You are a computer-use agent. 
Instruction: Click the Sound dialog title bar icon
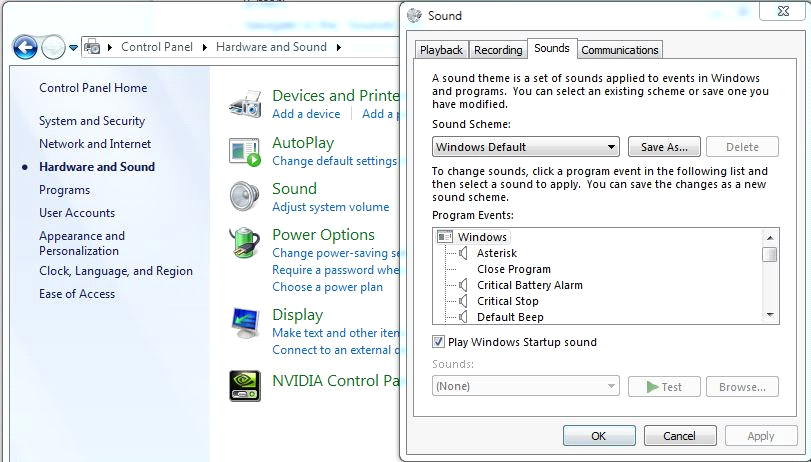point(414,16)
